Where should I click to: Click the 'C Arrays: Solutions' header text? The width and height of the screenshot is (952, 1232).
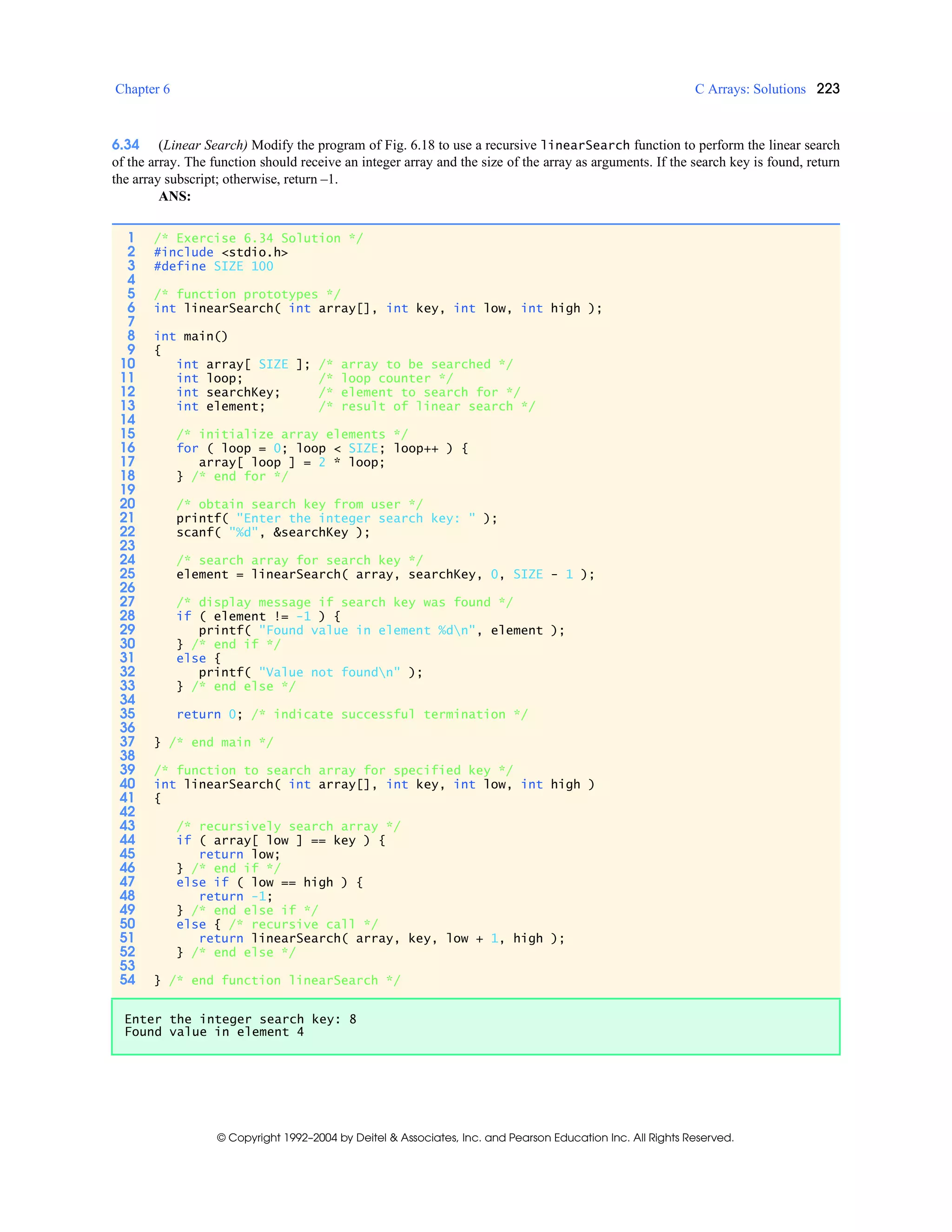pyautogui.click(x=750, y=89)
